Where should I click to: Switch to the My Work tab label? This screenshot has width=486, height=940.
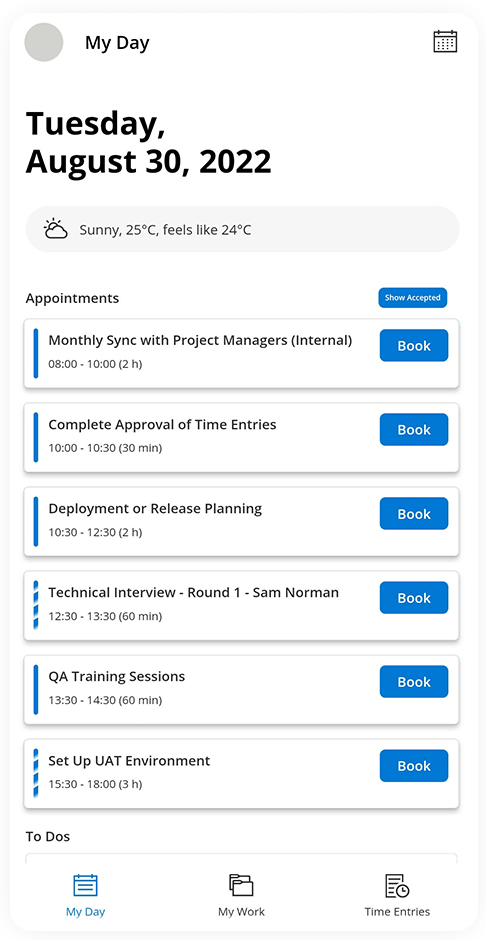(x=241, y=912)
